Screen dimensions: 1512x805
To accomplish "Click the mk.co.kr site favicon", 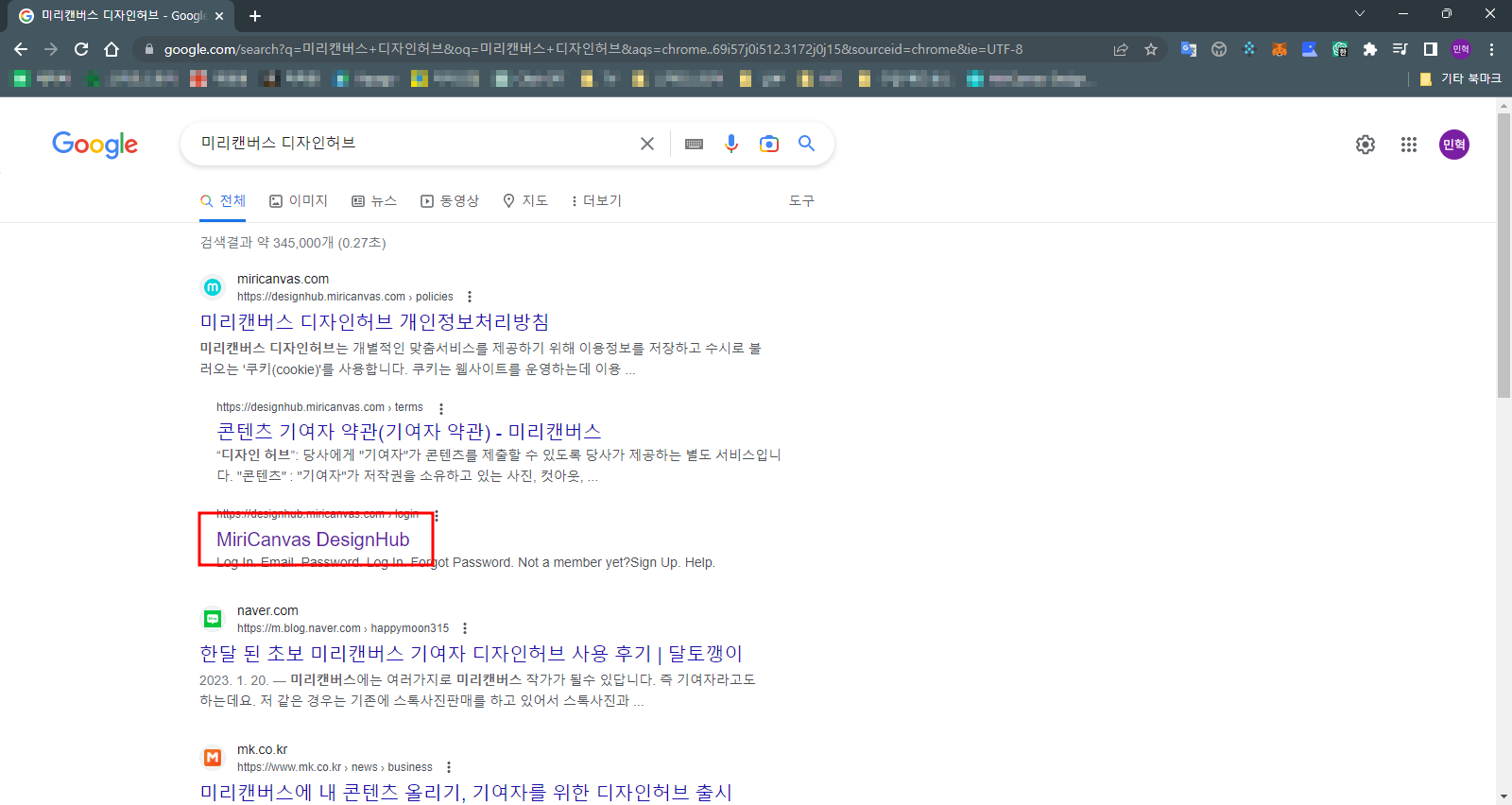I will [x=213, y=758].
